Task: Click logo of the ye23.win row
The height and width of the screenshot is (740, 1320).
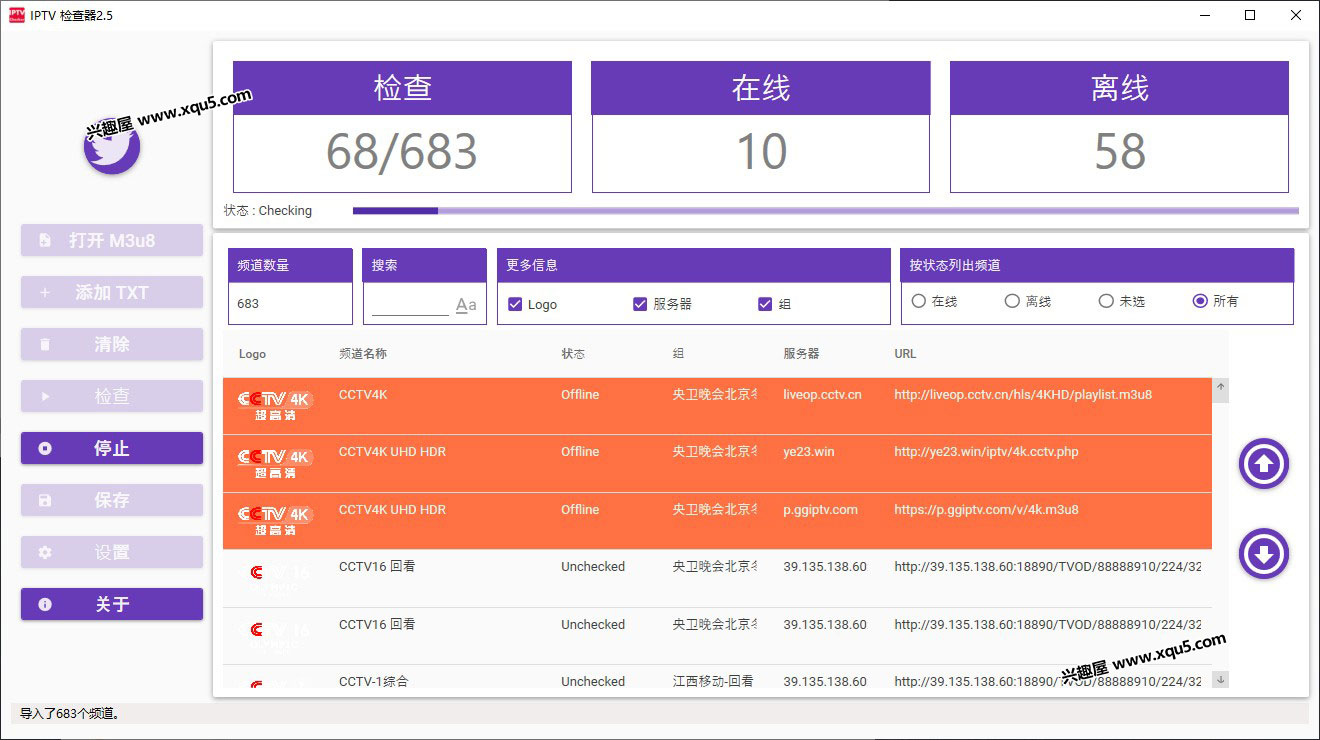Action: pyautogui.click(x=276, y=463)
